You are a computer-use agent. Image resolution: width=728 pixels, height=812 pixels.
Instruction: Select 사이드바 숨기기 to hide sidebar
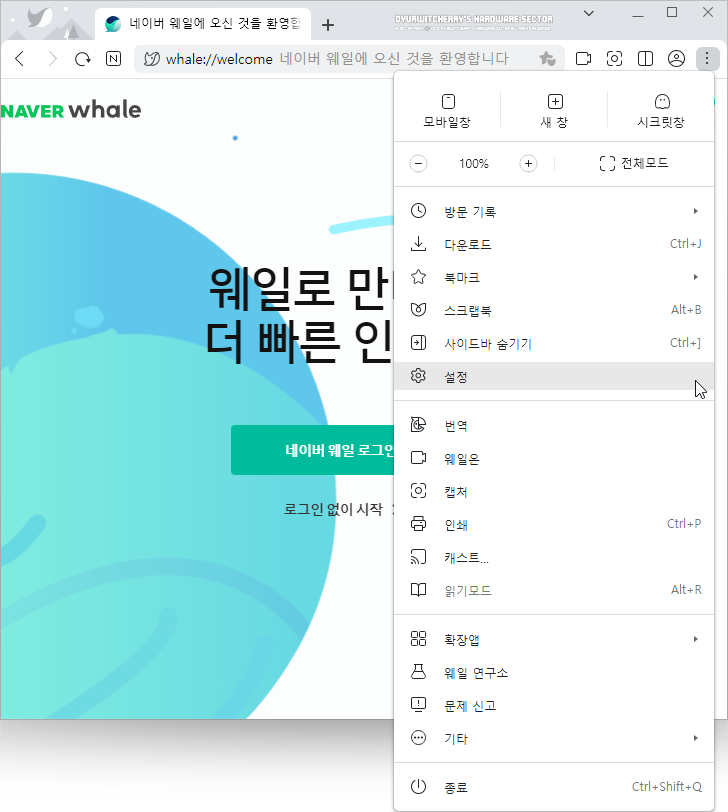[x=554, y=343]
